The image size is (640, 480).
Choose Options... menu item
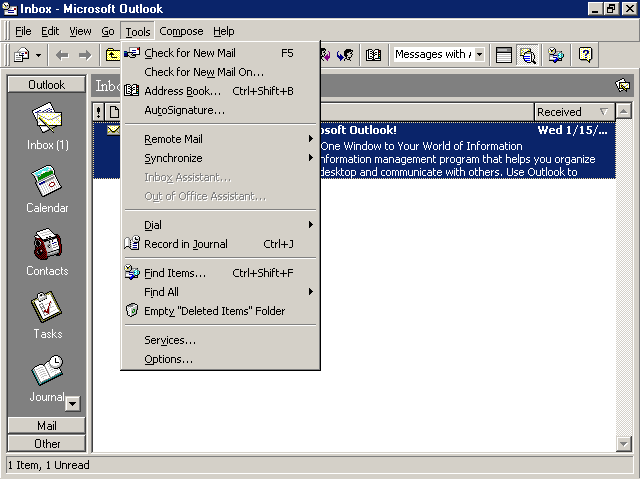220,359
